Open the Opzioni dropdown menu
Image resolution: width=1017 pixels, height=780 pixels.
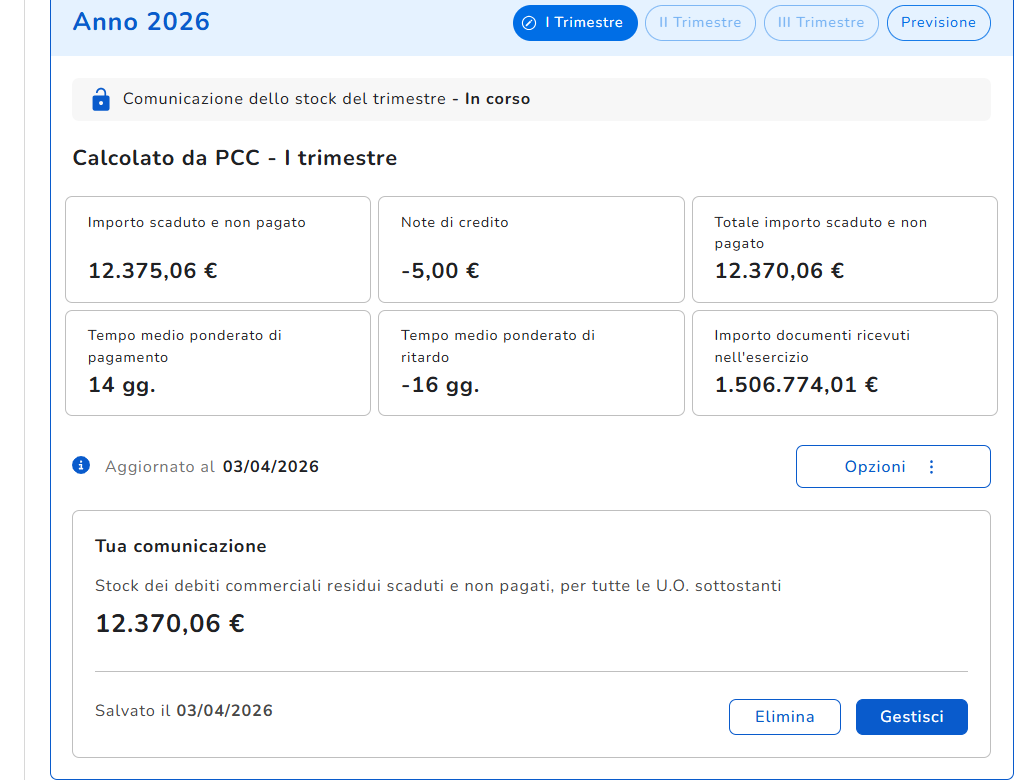(892, 467)
